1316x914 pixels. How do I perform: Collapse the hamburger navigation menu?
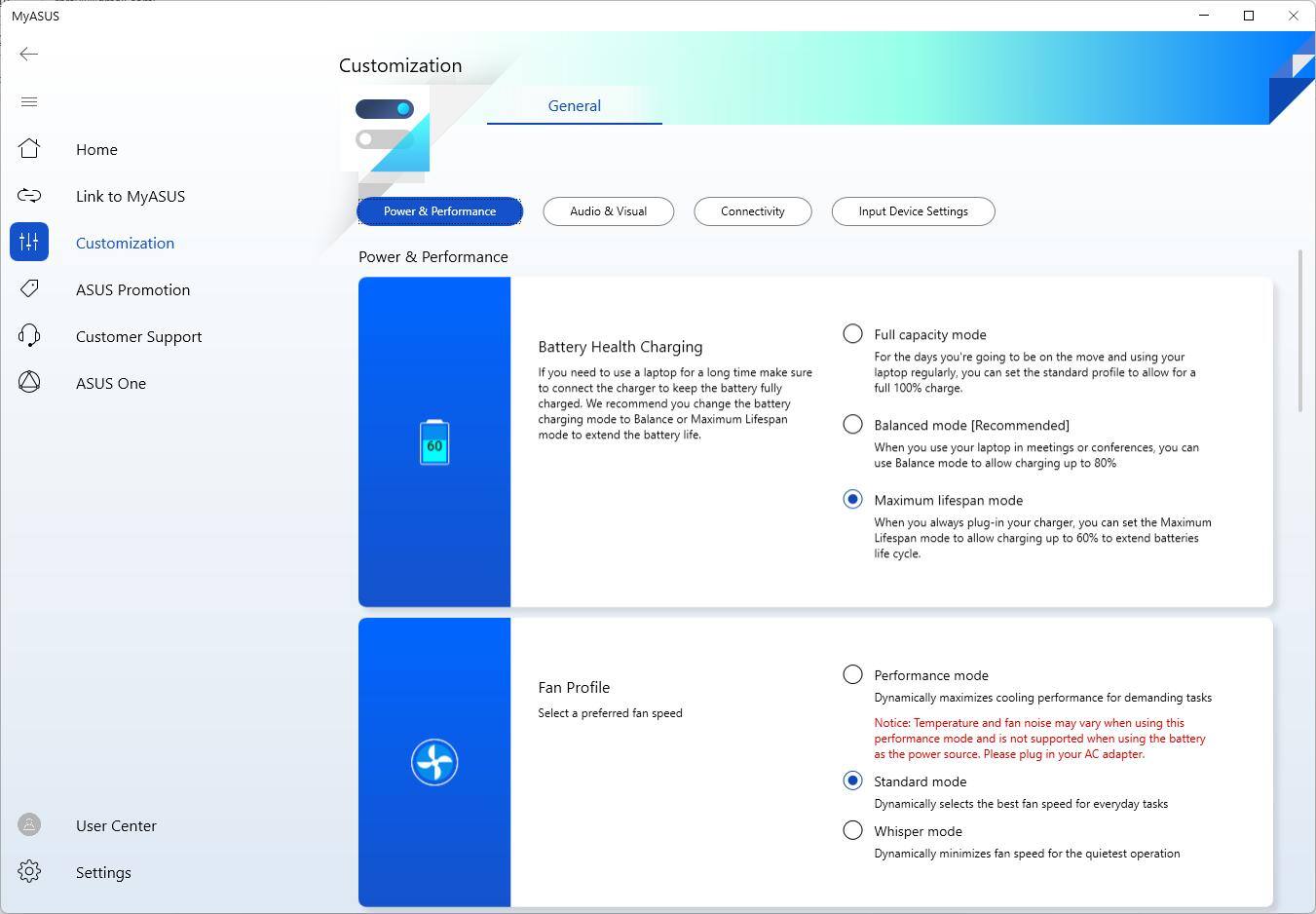click(29, 102)
